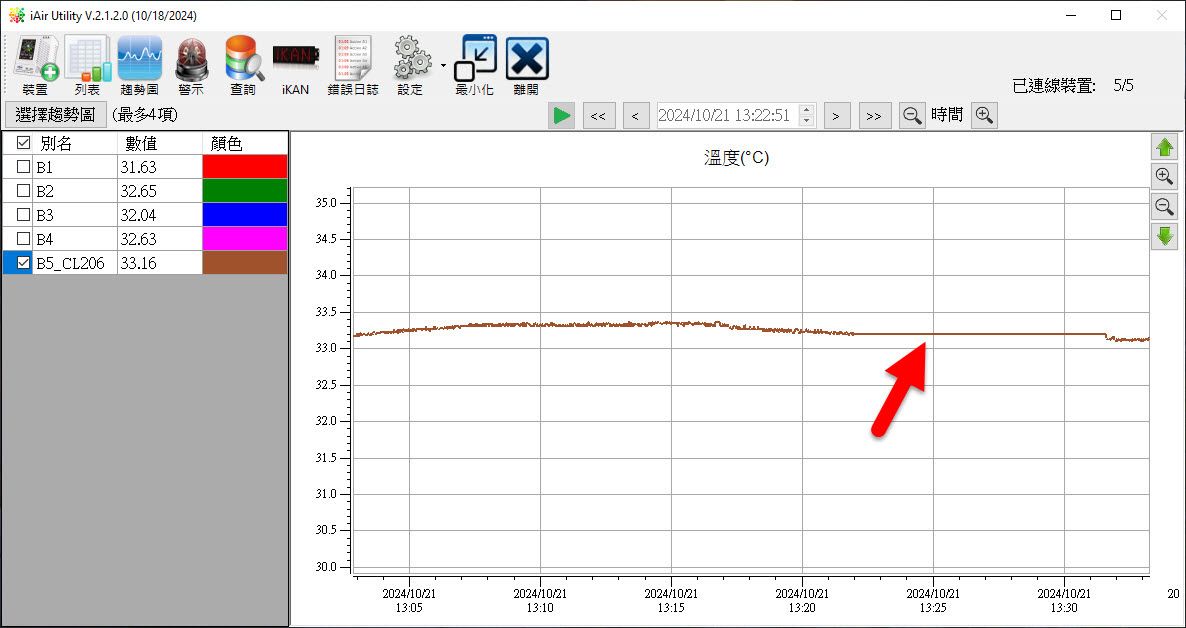Image resolution: width=1186 pixels, height=628 pixels.
Task: Click the magenta color swatch for B4
Action: [245, 239]
